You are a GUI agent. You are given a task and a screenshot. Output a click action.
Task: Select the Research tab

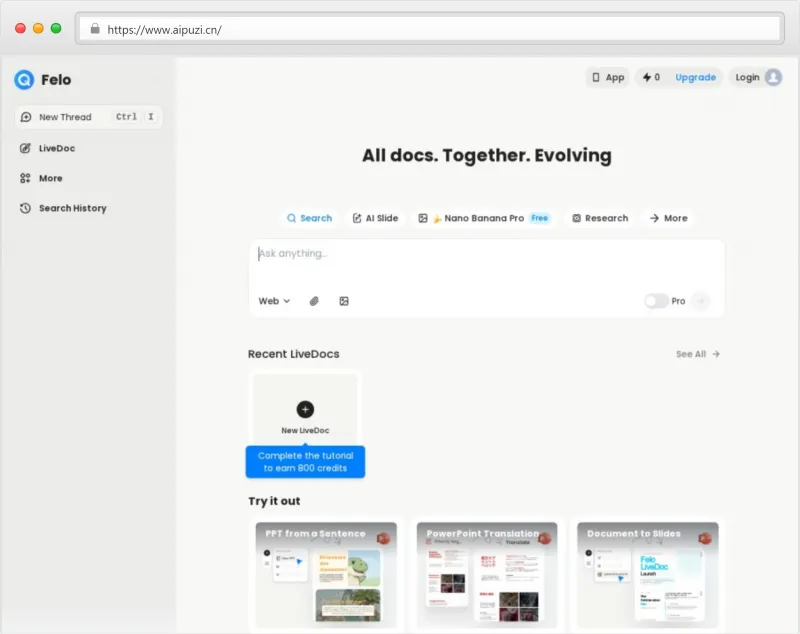600,218
